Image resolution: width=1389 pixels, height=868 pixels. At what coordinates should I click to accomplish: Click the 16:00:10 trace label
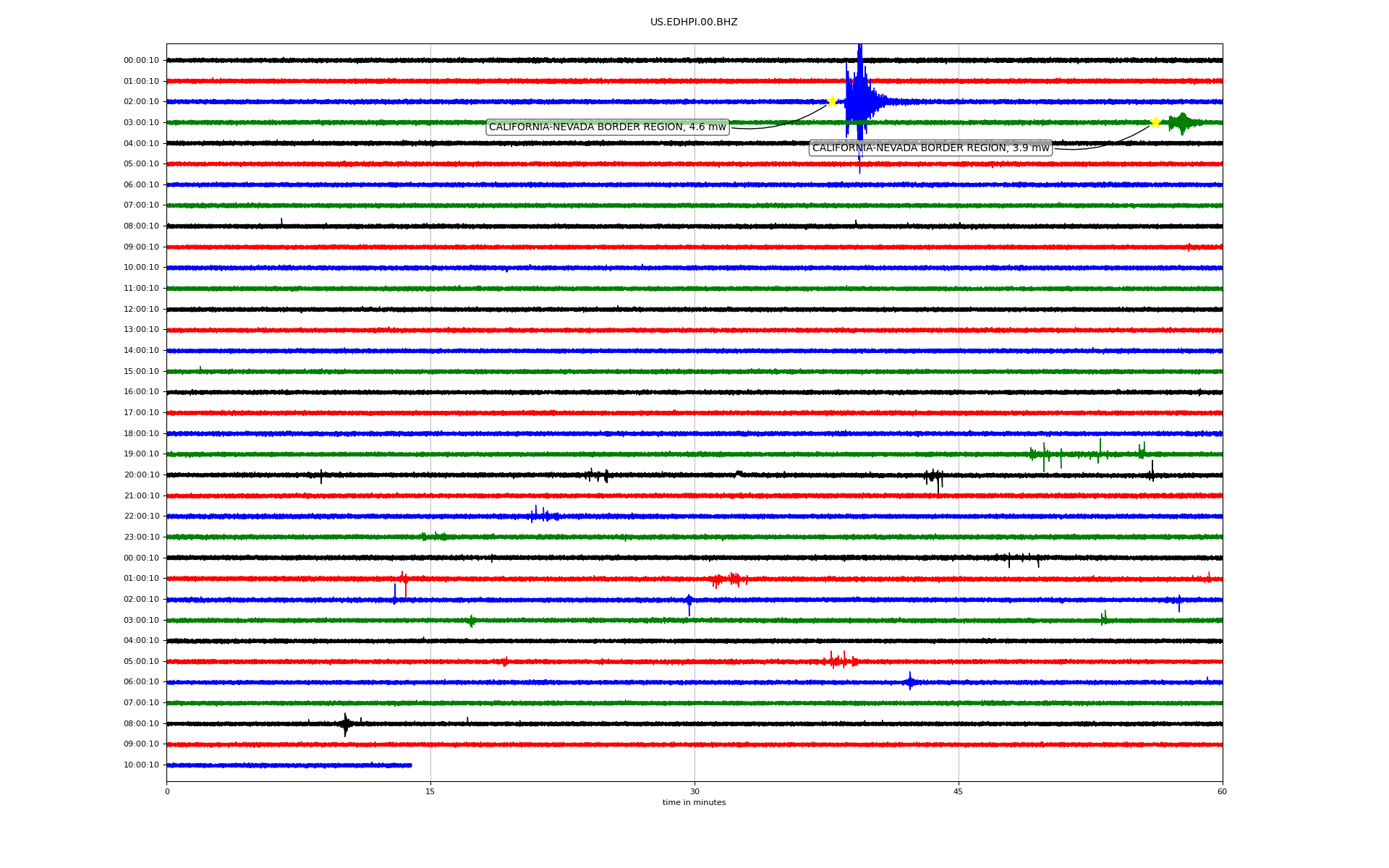(x=141, y=392)
